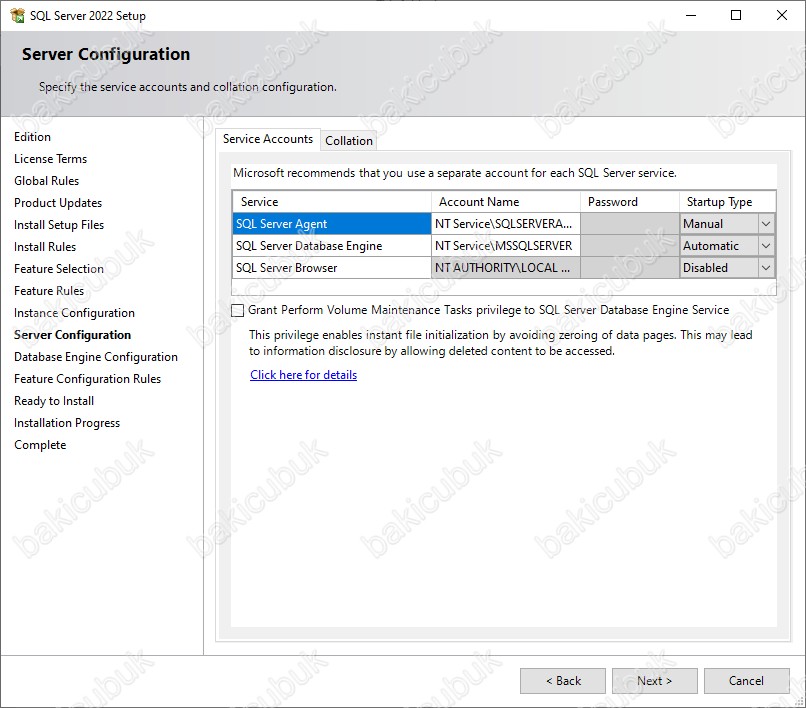Click the Back button
Viewport: 806px width, 708px height.
click(562, 681)
